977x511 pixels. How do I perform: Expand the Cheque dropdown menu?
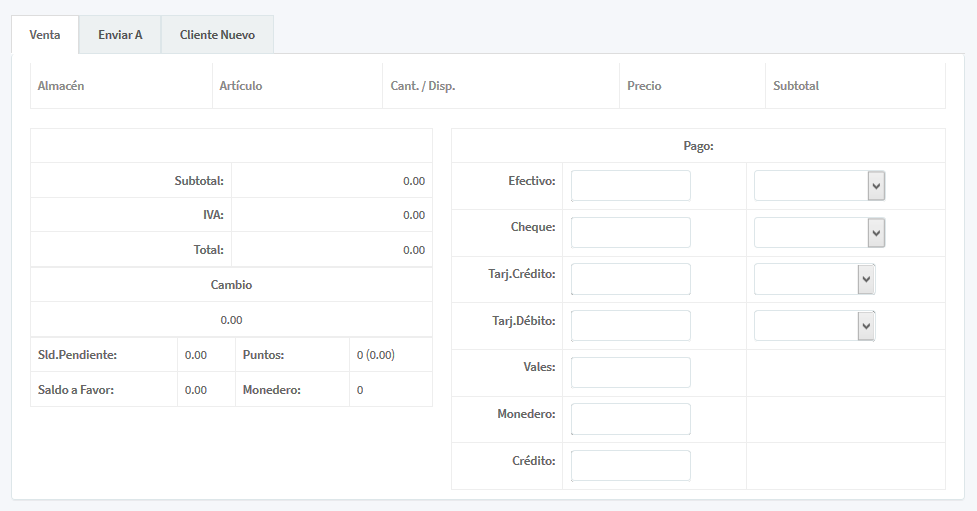click(x=819, y=232)
